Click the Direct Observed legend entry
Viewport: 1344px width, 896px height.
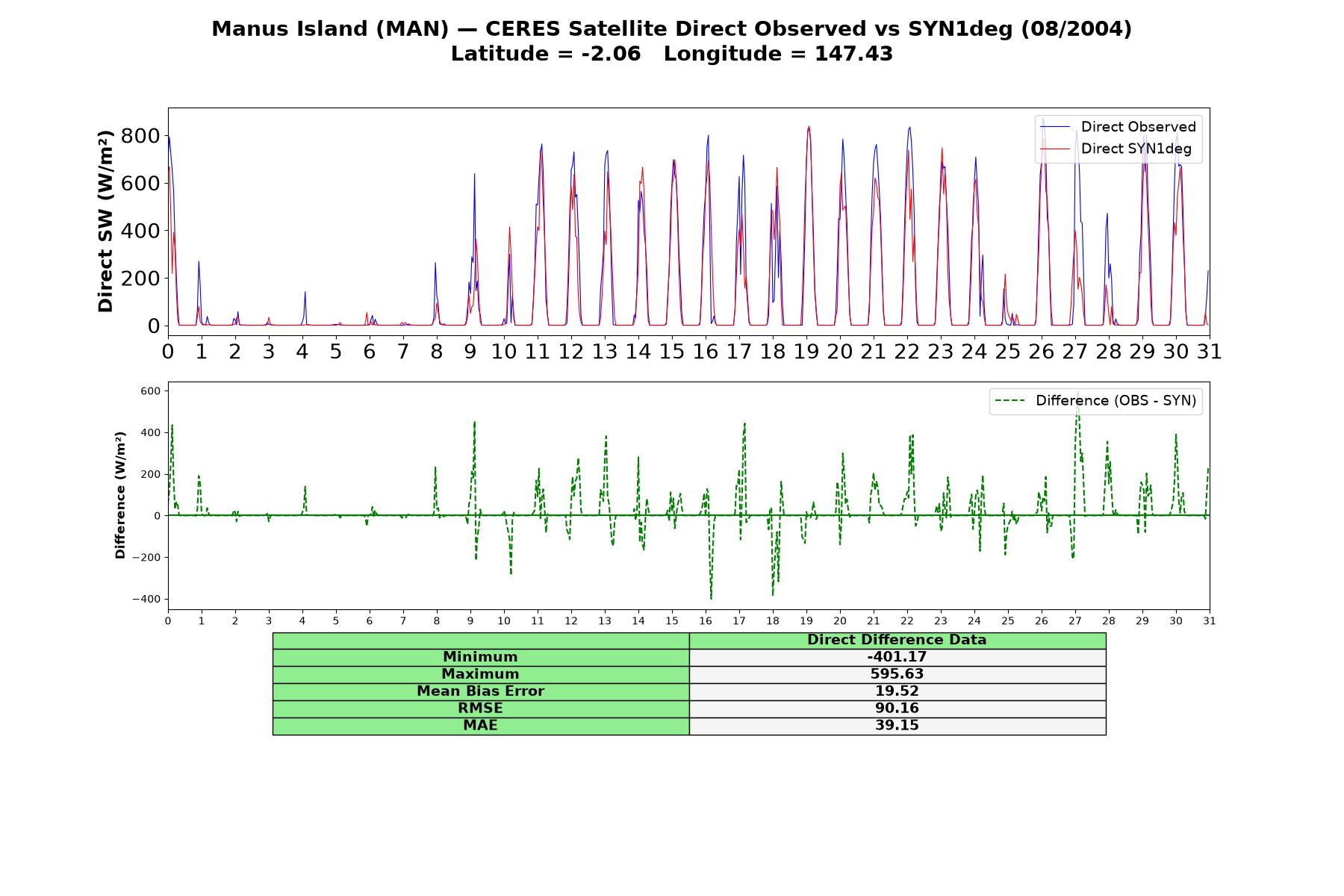1119,127
